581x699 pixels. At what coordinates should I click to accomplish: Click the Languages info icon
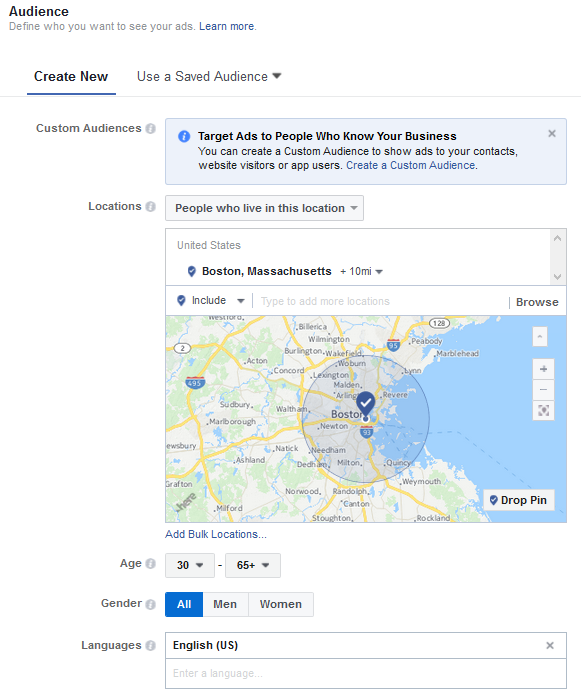[x=151, y=646]
